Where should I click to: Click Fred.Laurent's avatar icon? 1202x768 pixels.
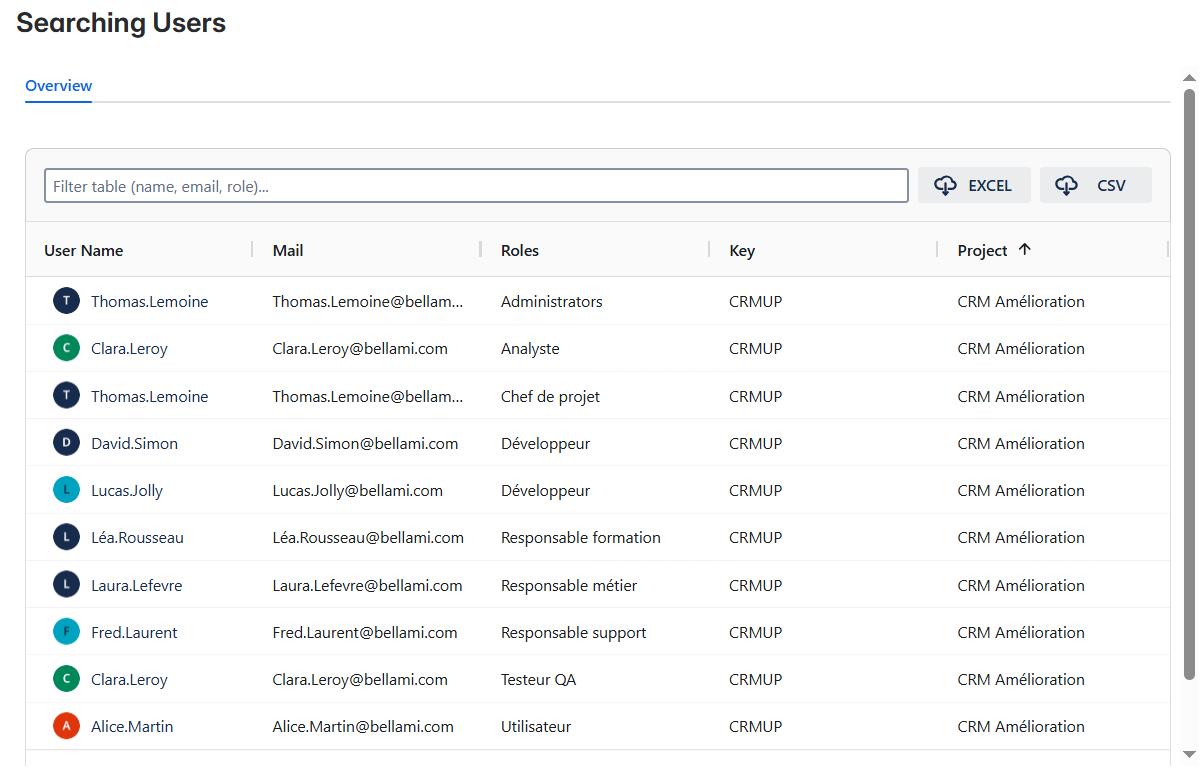click(x=66, y=632)
